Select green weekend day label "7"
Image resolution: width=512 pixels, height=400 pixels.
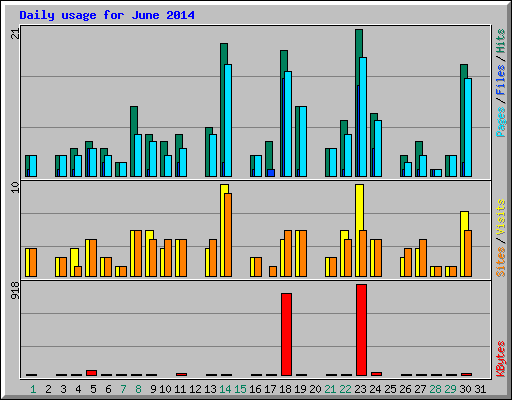click(x=123, y=389)
